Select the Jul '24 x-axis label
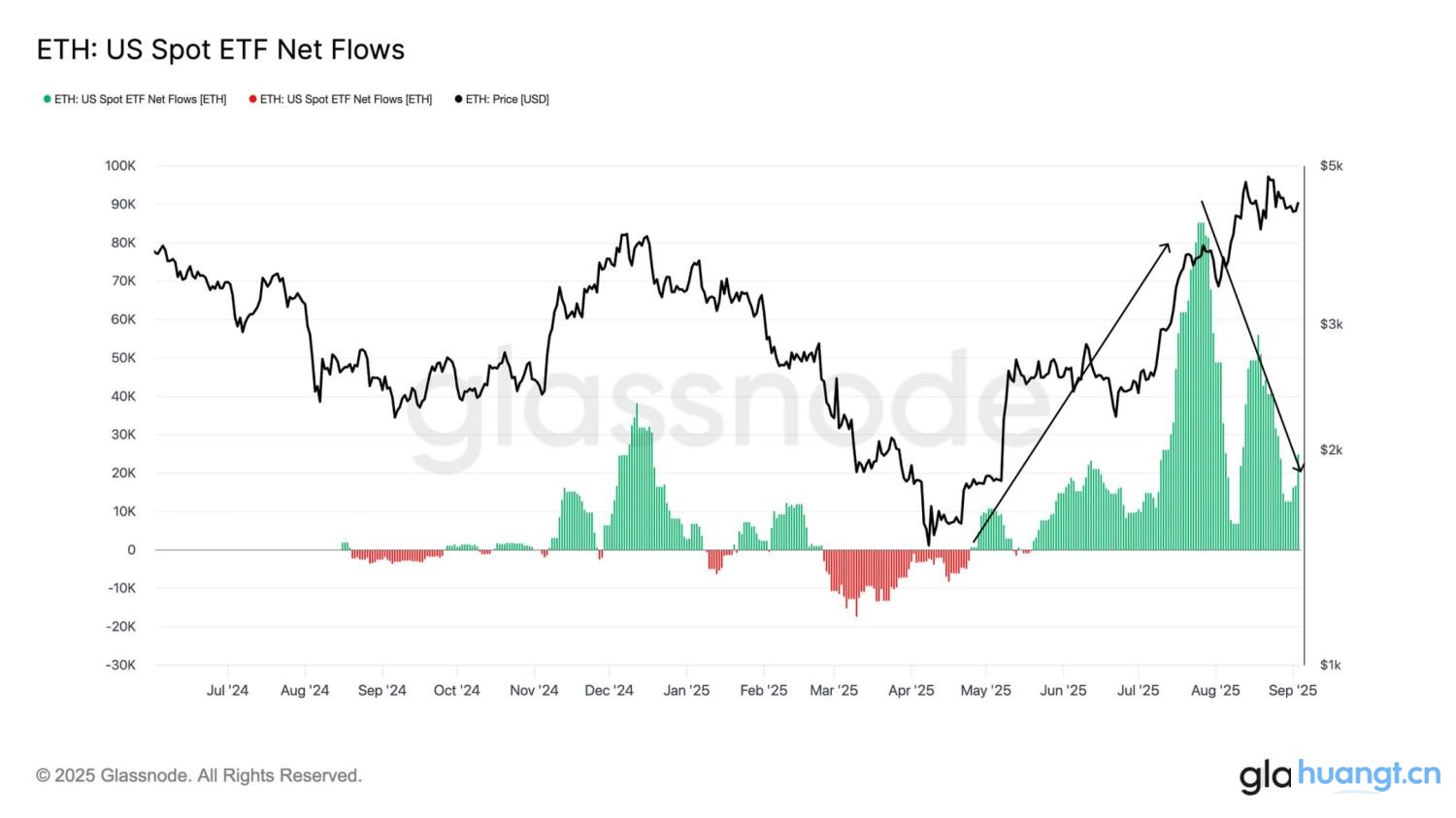The height and width of the screenshot is (818, 1456). tap(227, 691)
